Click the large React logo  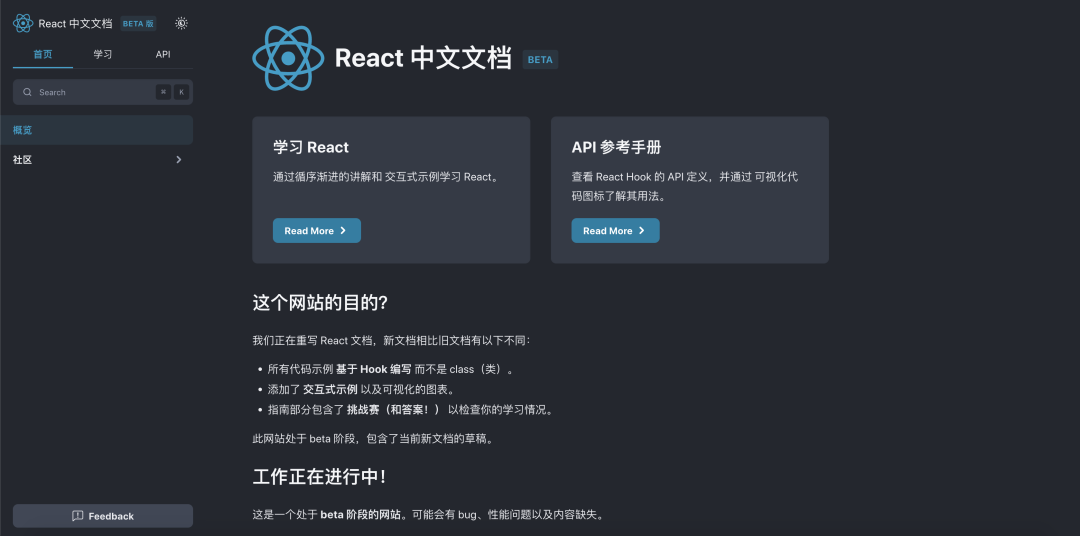[x=288, y=59]
